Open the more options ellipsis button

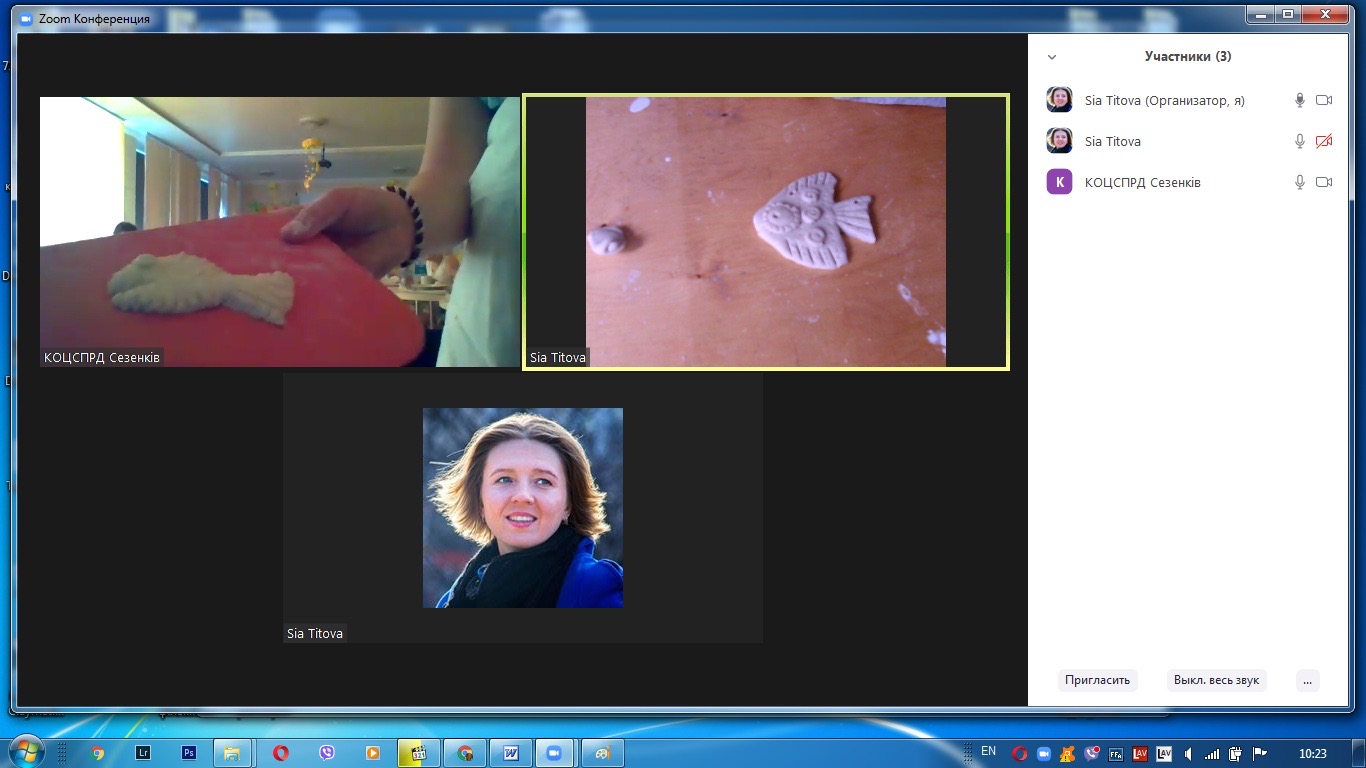pos(1307,680)
